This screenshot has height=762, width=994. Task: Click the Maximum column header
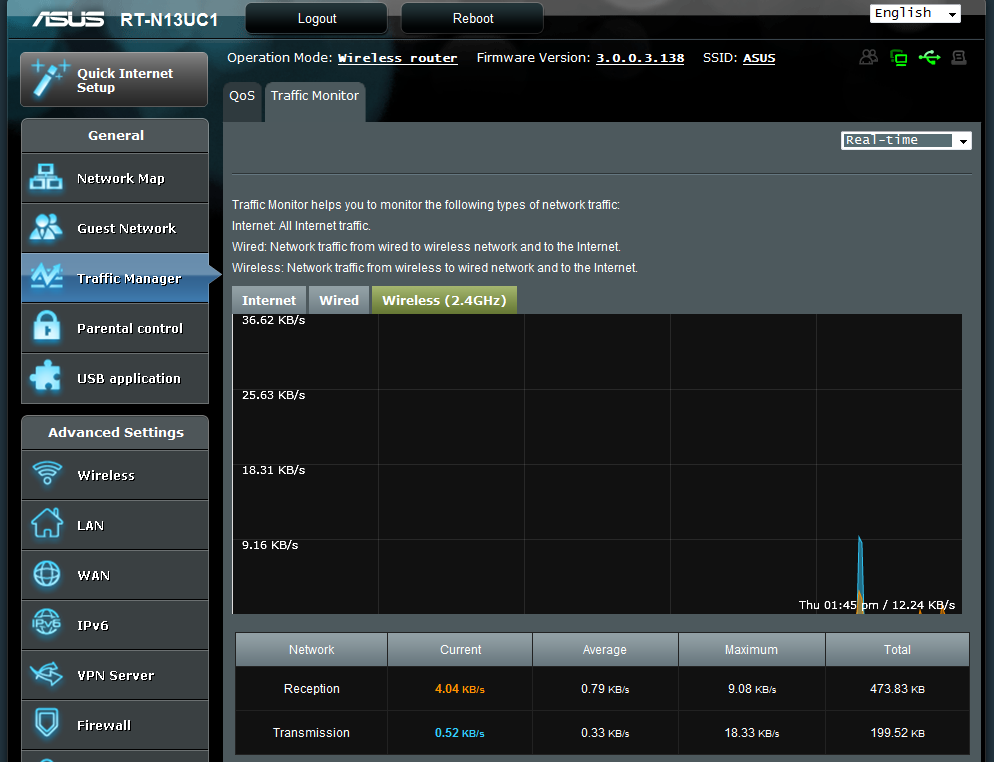coord(751,650)
